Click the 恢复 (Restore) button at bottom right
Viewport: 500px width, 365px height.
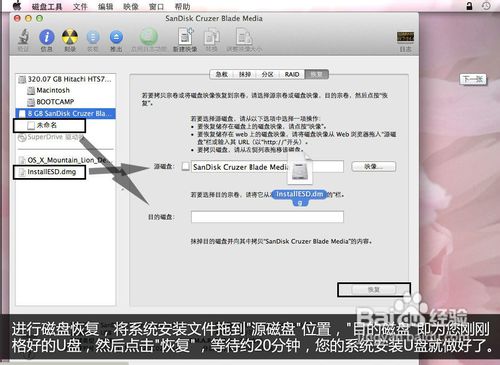[374, 290]
